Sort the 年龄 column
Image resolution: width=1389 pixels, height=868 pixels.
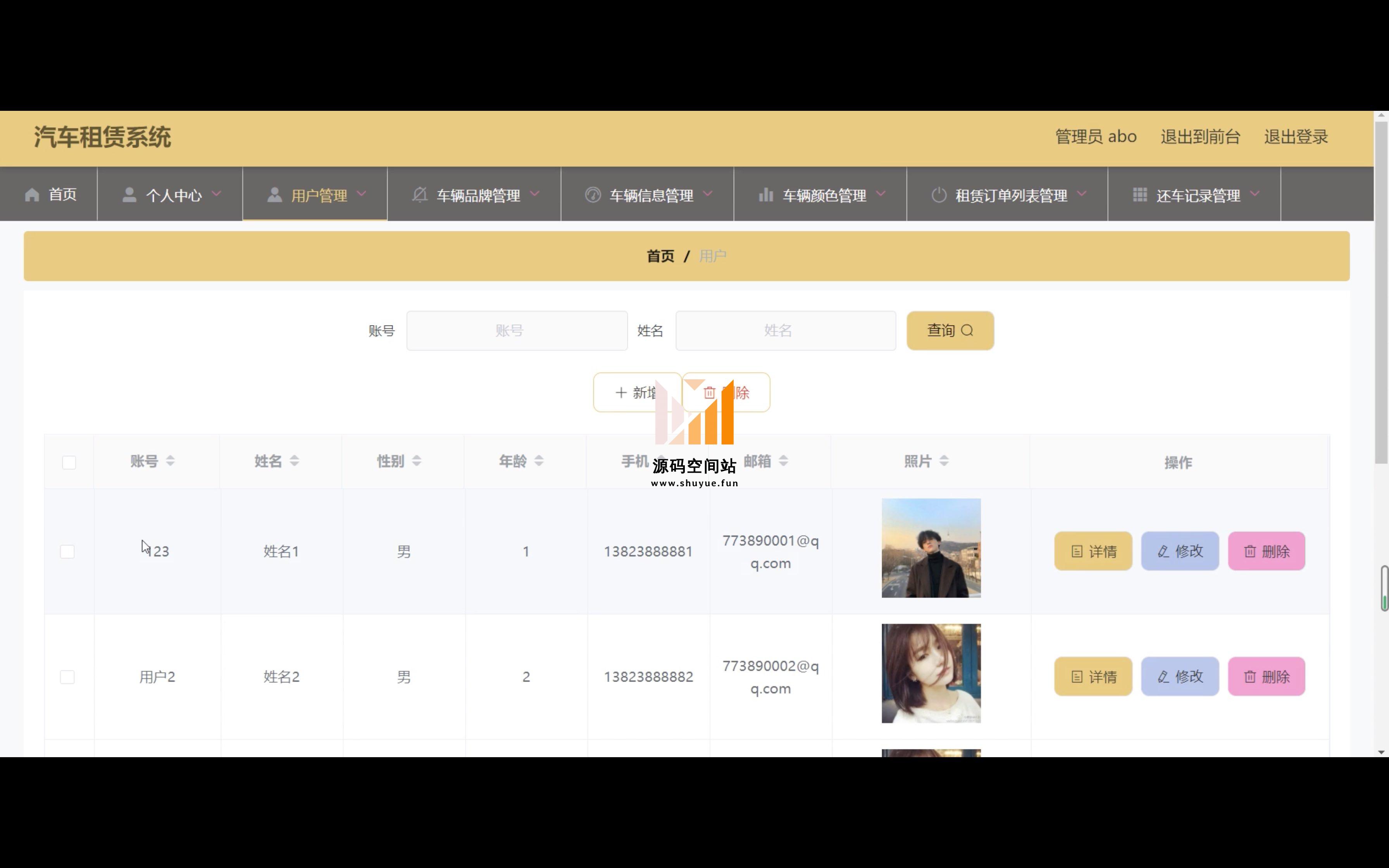tap(539, 460)
